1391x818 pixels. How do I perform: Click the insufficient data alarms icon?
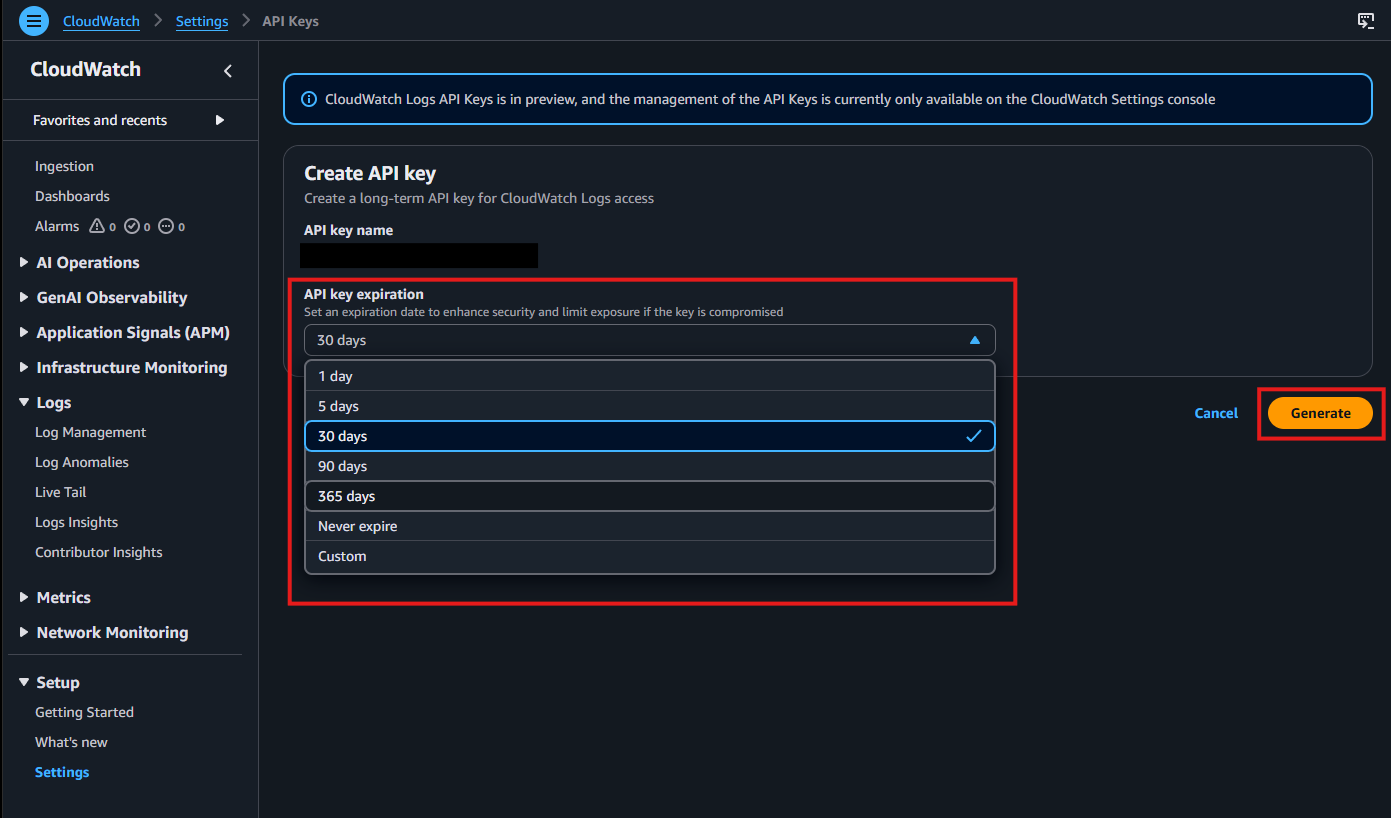pos(165,226)
